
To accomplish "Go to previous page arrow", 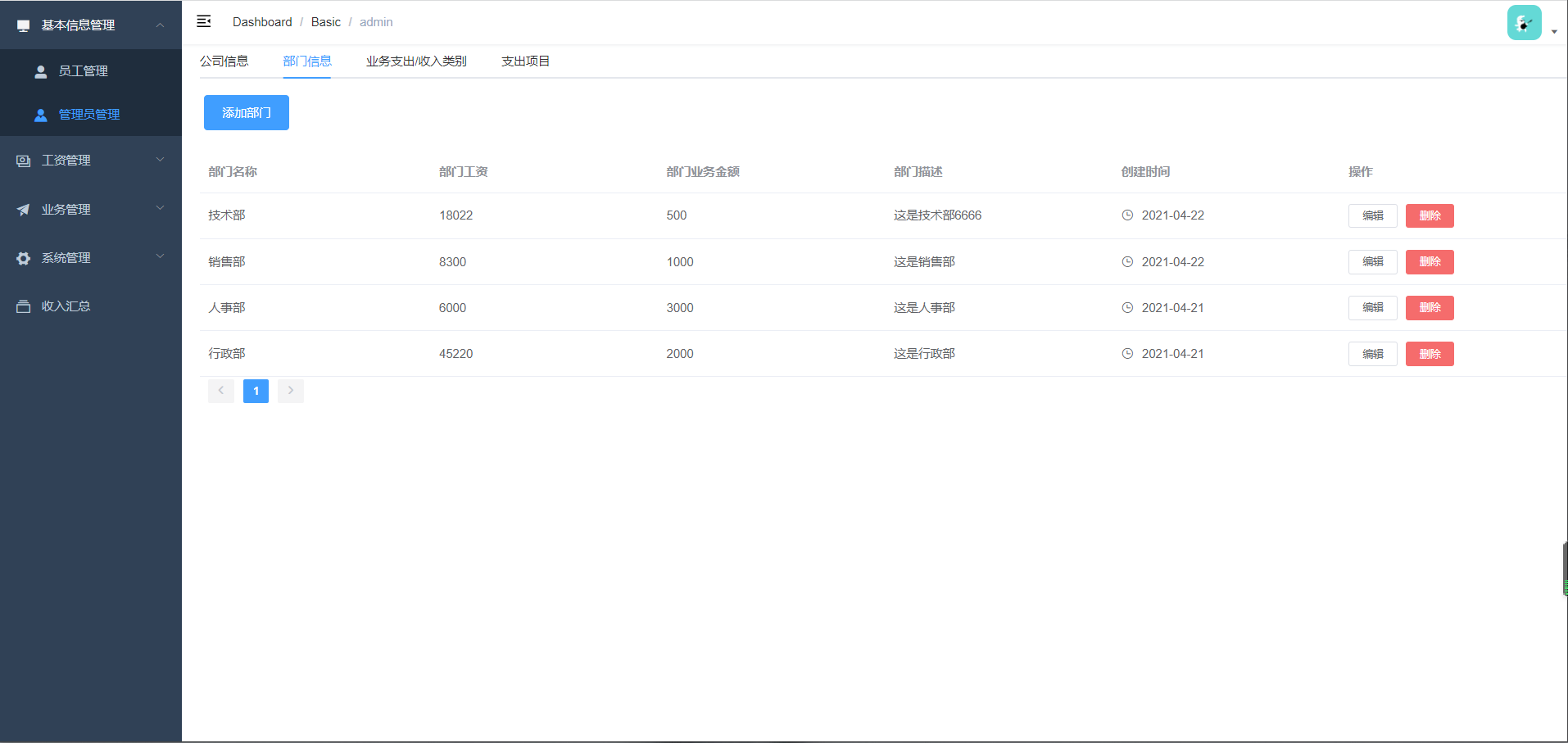I will click(221, 391).
